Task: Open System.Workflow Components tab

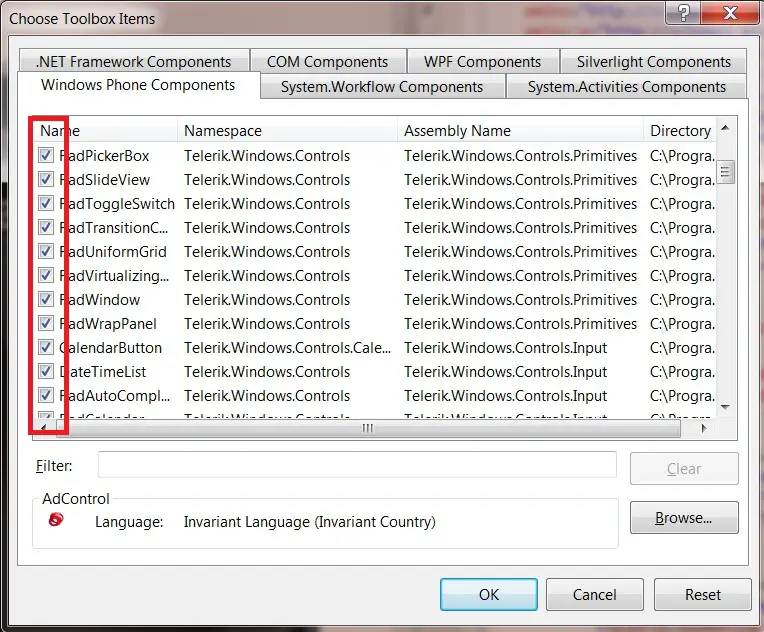Action: (x=382, y=87)
